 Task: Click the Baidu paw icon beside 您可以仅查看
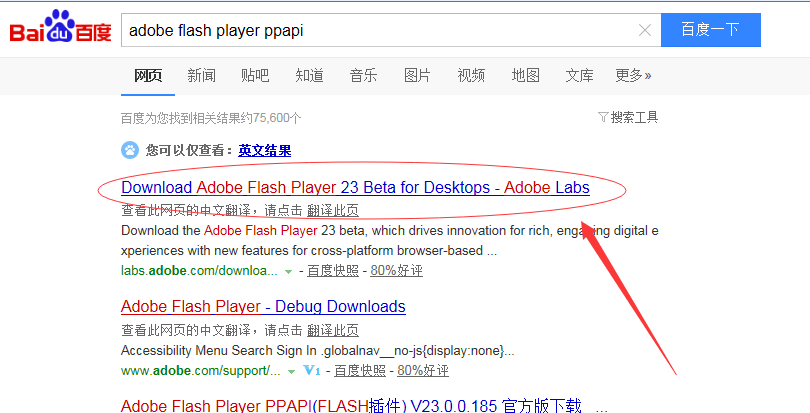pos(130,150)
